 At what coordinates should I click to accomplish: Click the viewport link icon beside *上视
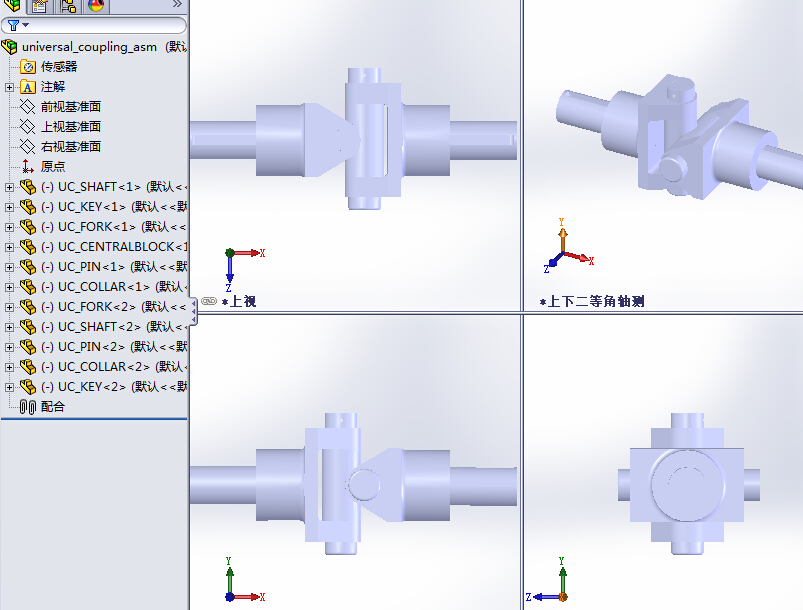209,301
